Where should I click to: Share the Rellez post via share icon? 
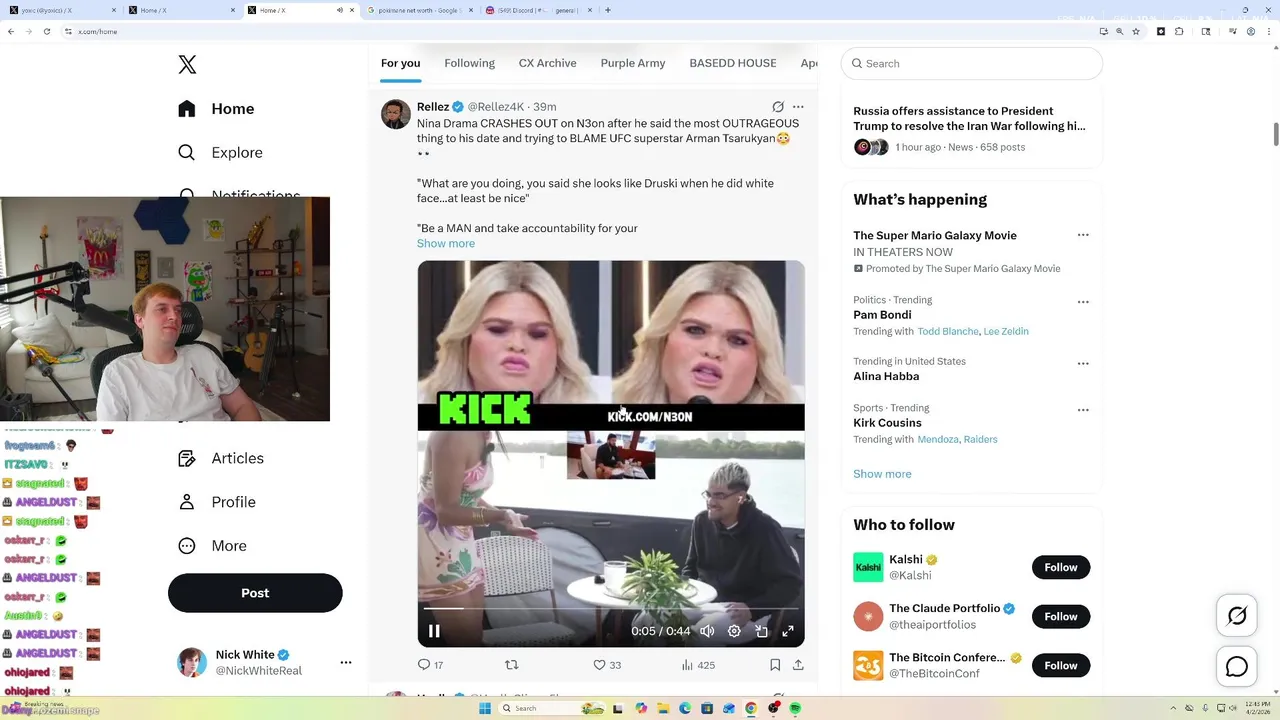click(798, 664)
